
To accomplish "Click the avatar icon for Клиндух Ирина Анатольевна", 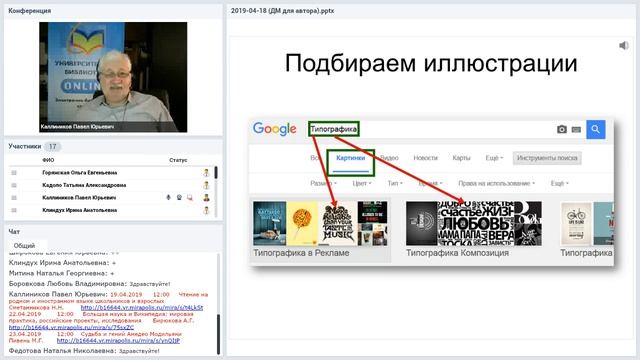I will coord(206,210).
